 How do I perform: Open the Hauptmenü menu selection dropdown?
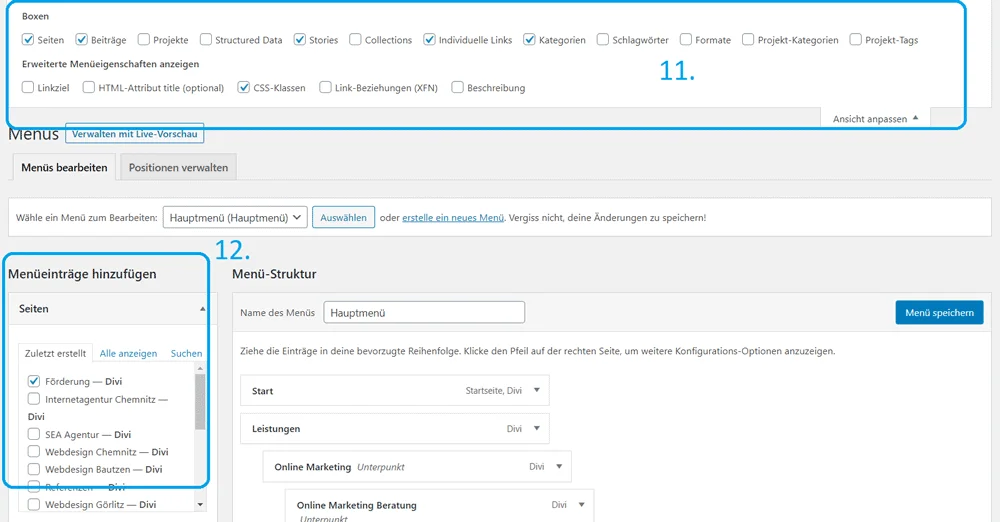(x=235, y=218)
